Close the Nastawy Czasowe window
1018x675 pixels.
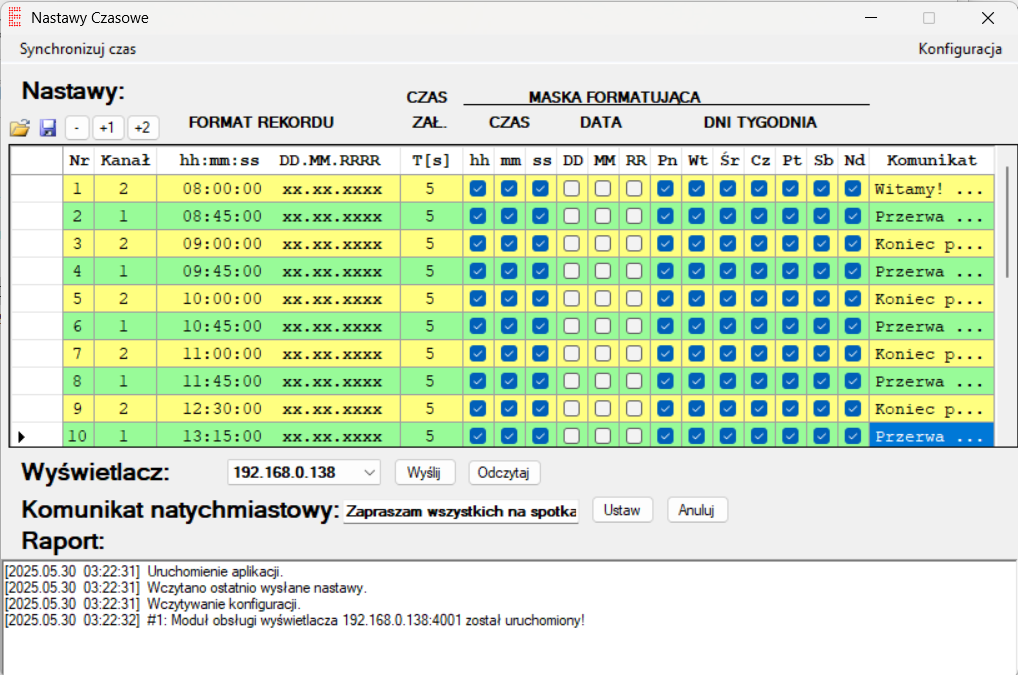[987, 18]
